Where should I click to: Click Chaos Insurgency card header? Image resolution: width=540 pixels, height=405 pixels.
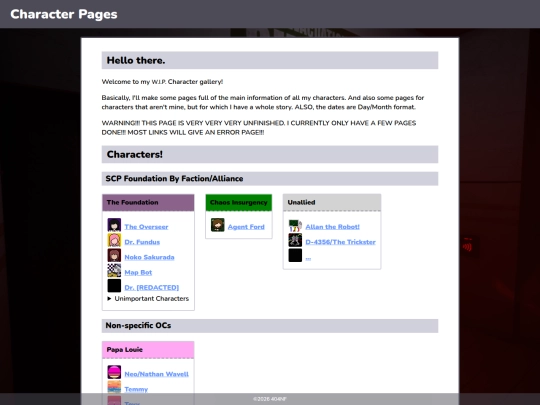tap(239, 202)
